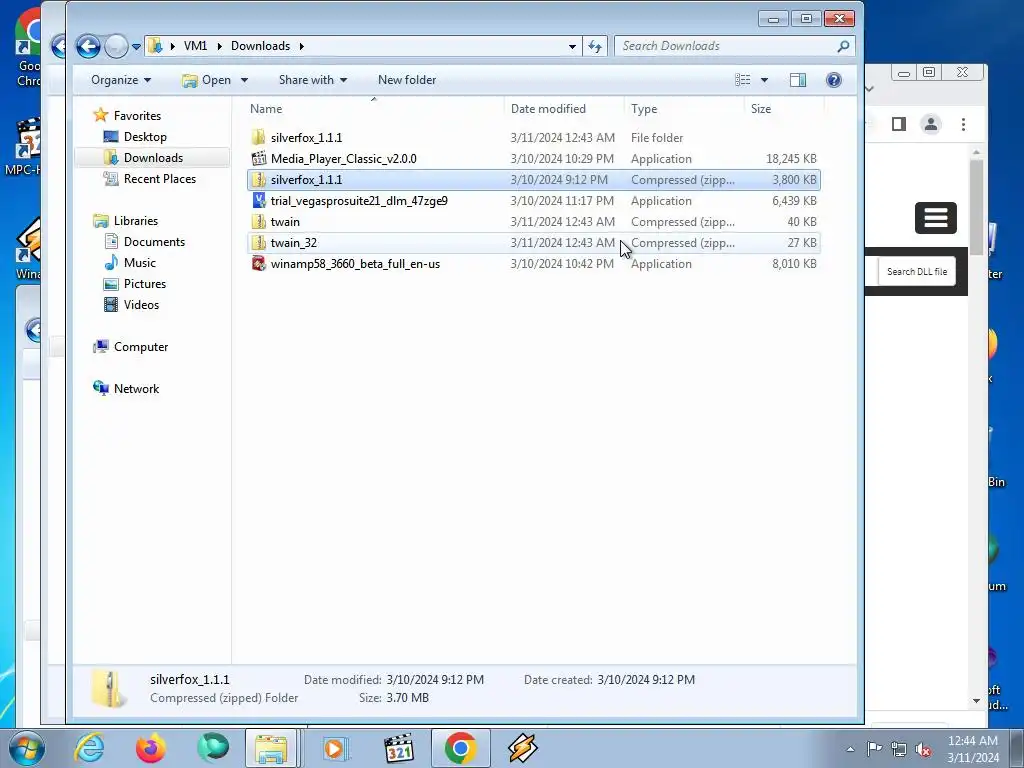Select Computer in the navigation pane
Screen dimensions: 1024x768
pos(140,347)
